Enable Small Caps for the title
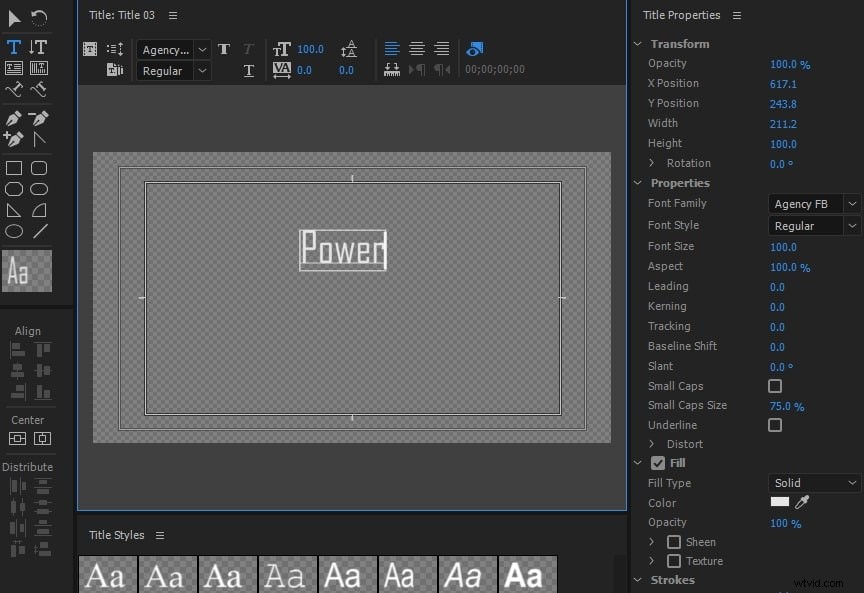 coord(774,386)
